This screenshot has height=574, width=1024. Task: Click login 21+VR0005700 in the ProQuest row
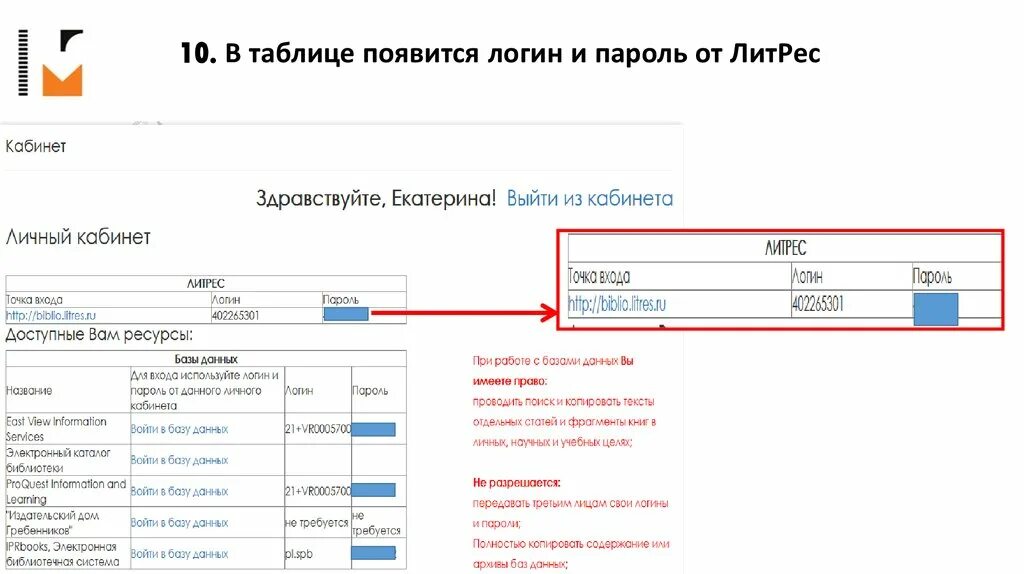click(x=318, y=490)
